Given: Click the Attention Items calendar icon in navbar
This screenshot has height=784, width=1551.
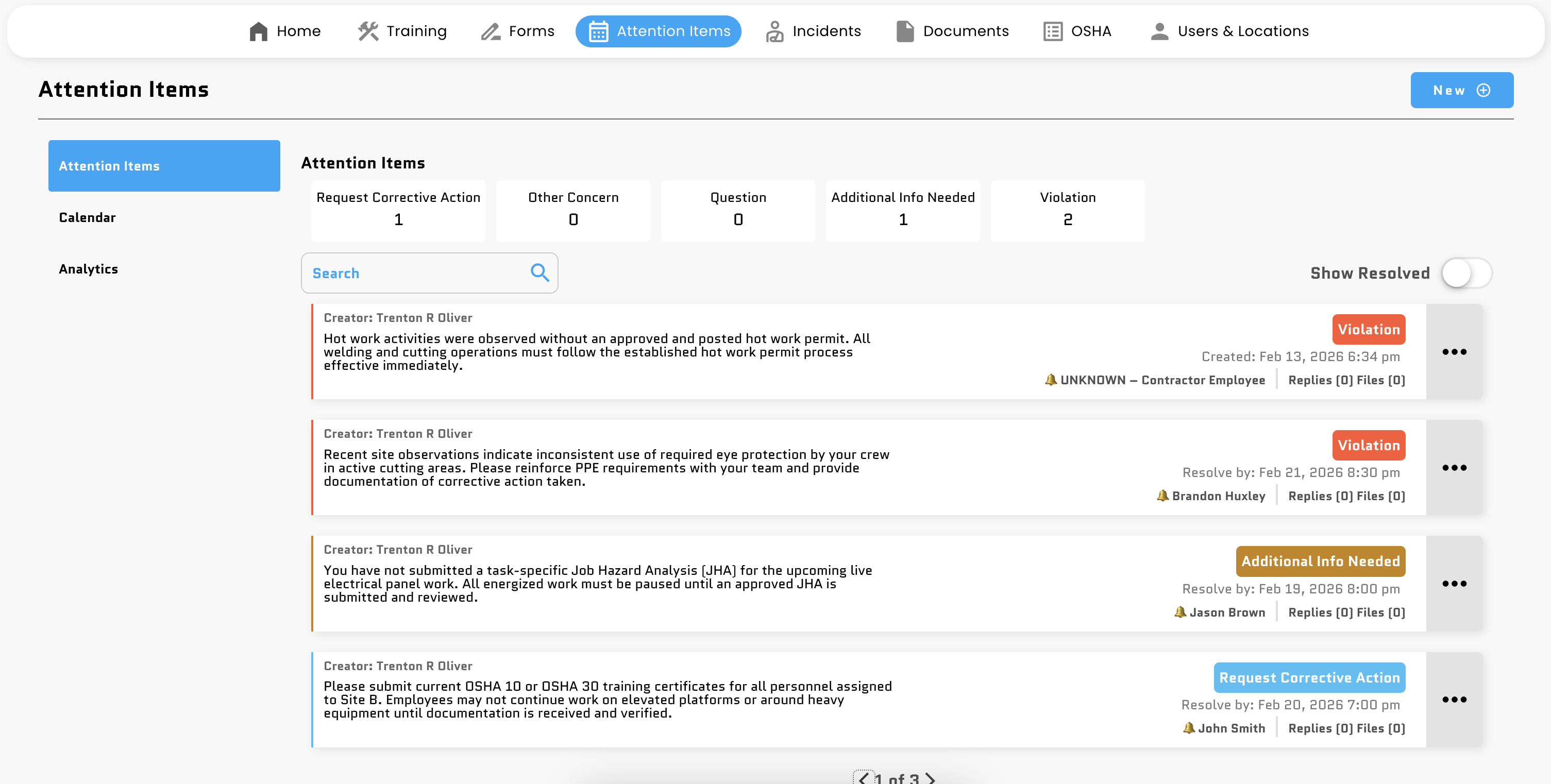Looking at the screenshot, I should point(598,31).
